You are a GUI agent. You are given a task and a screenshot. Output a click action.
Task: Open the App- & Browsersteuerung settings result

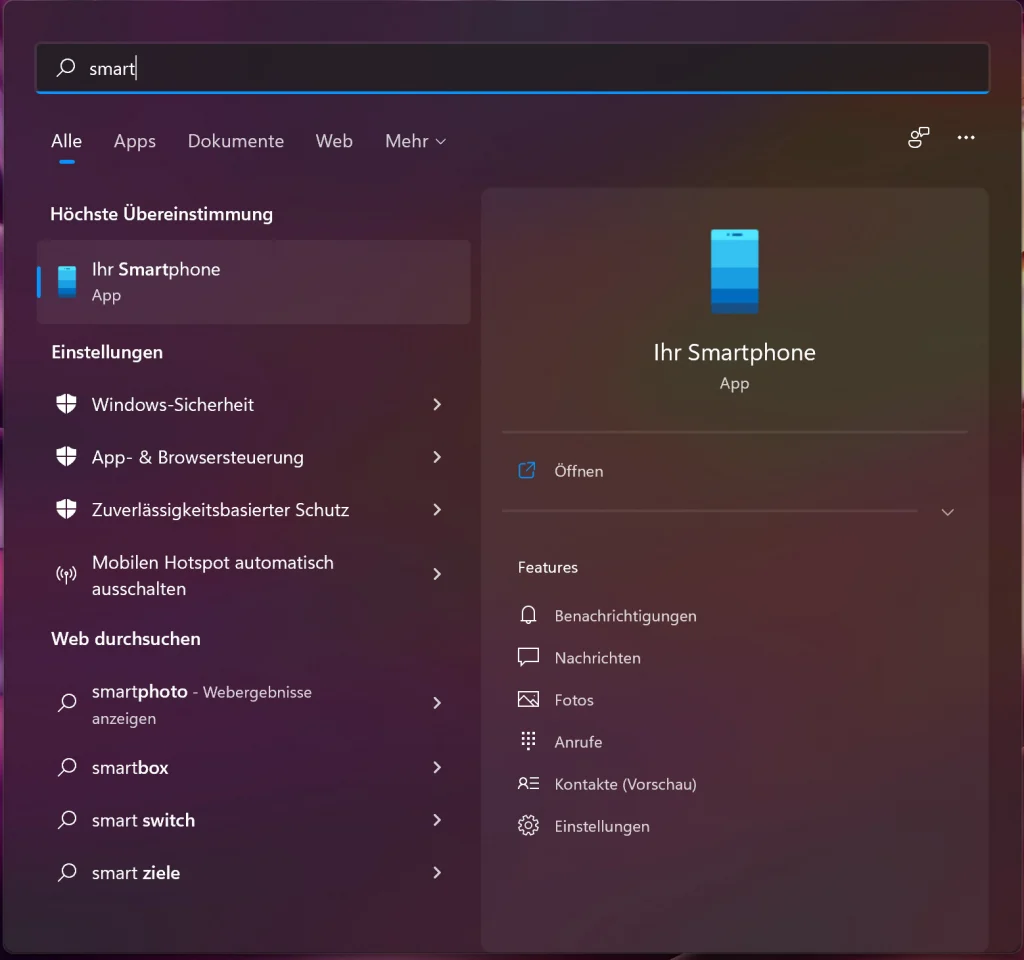(198, 457)
